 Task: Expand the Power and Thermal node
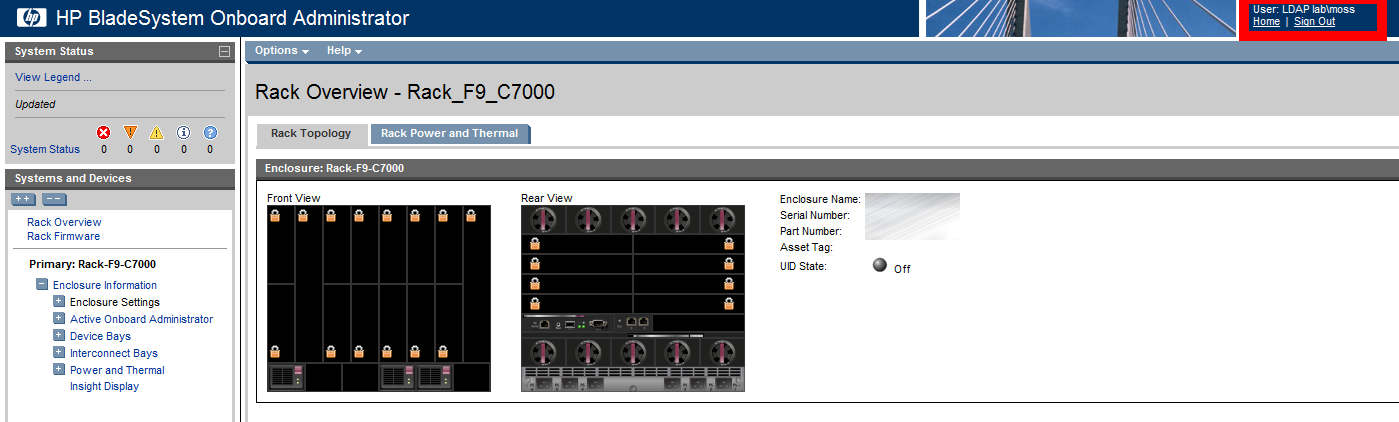coord(59,370)
